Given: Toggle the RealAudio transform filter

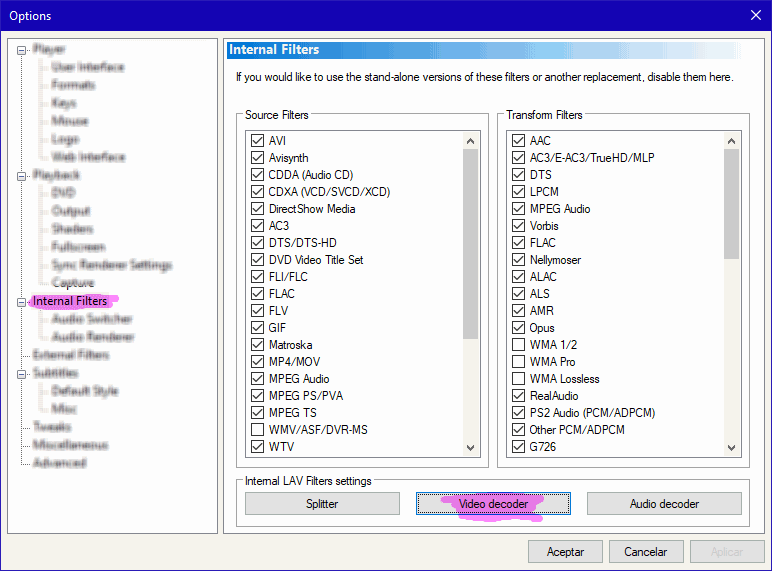Looking at the screenshot, I should 518,396.
